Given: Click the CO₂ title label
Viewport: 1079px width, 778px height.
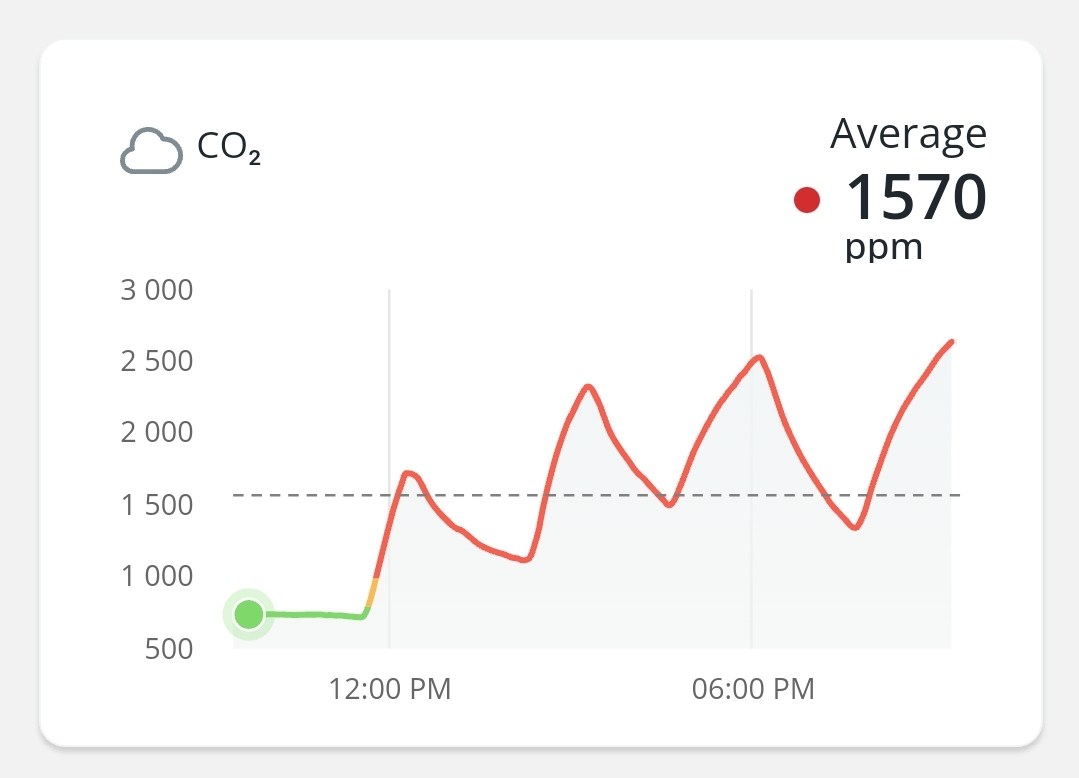Looking at the screenshot, I should [x=229, y=148].
